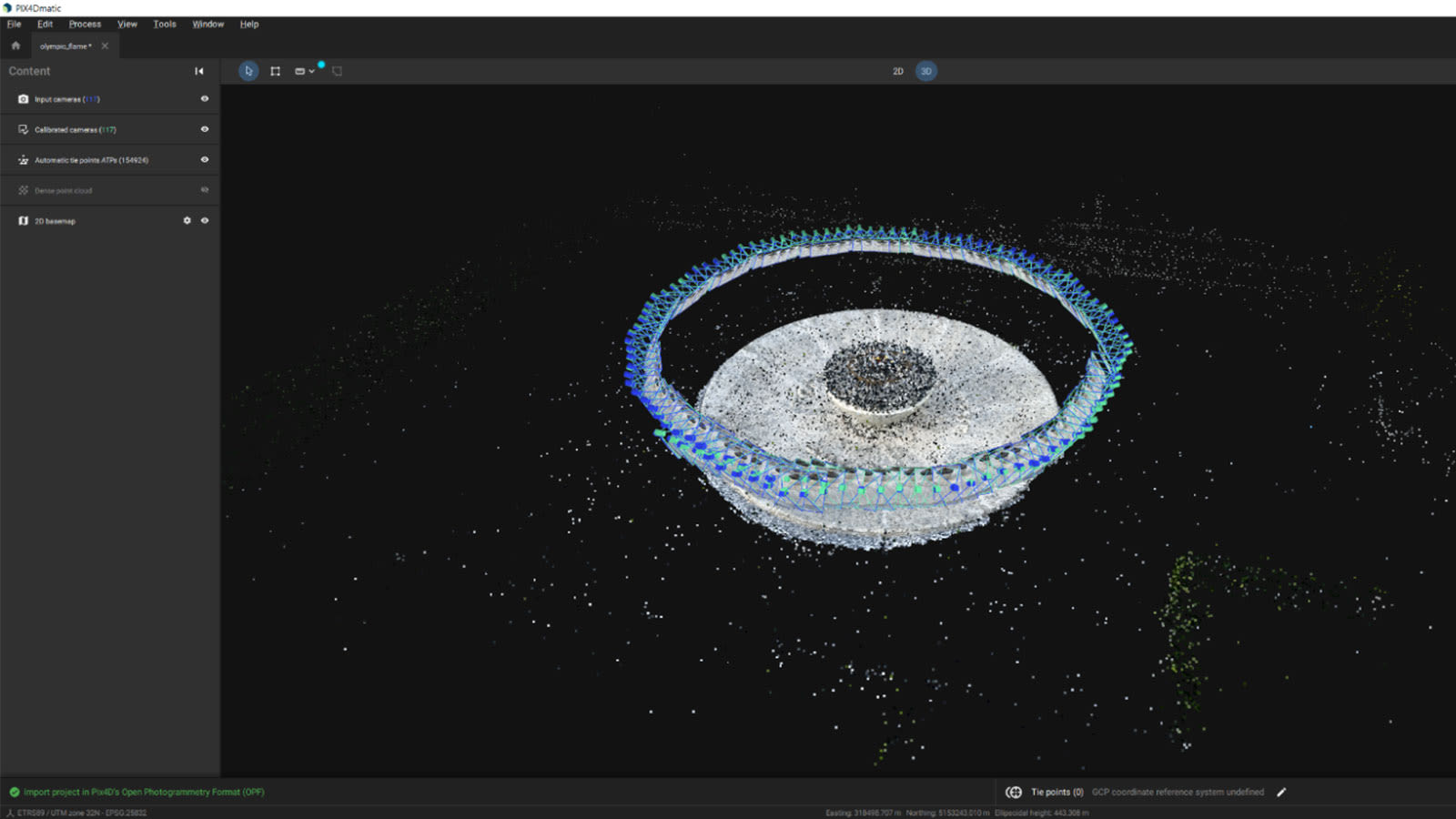Screen dimensions: 1456x819
Task: Edit the GCP coordinate reference system
Action: point(1281,792)
